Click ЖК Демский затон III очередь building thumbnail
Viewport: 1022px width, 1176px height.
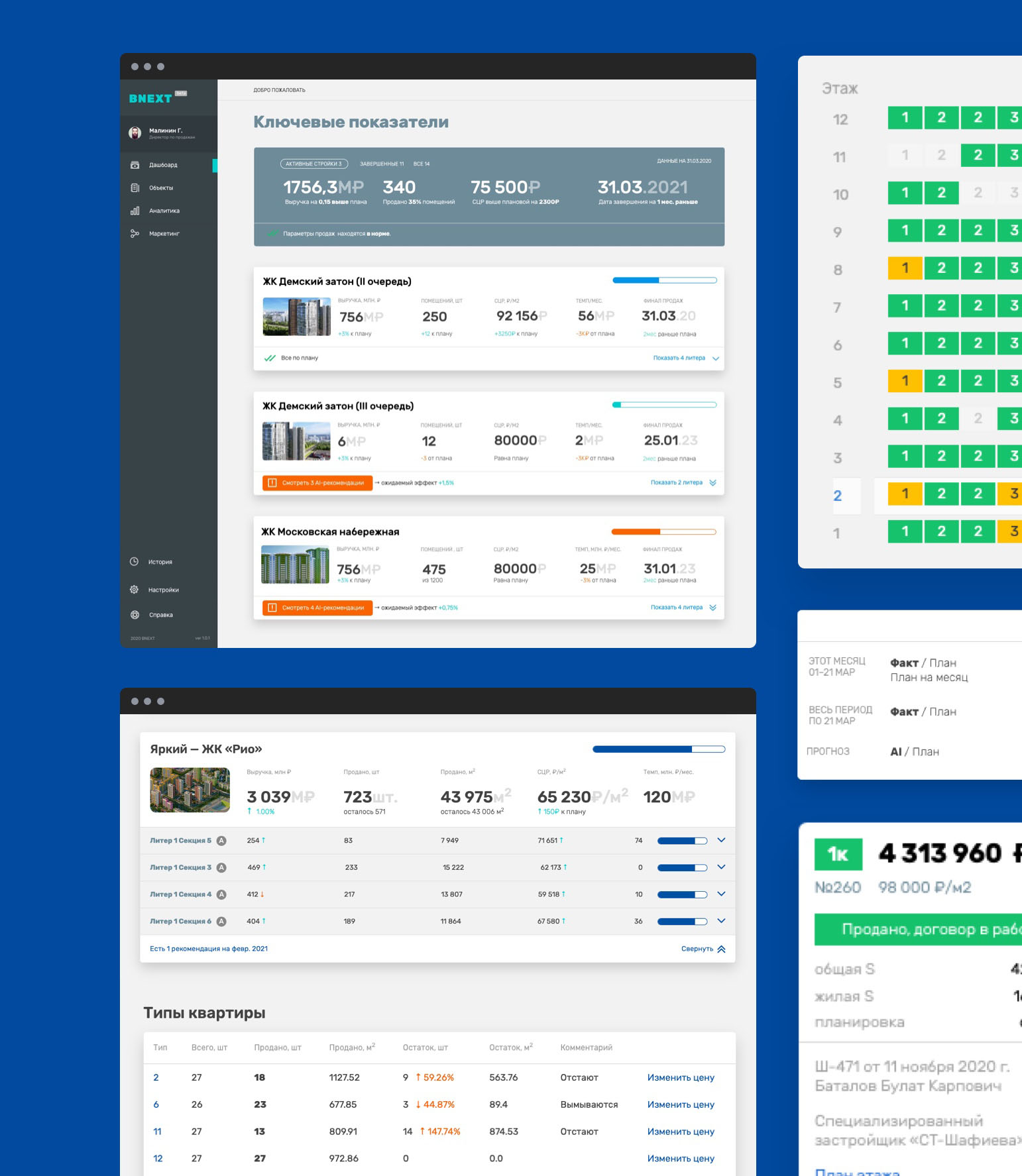[x=296, y=441]
